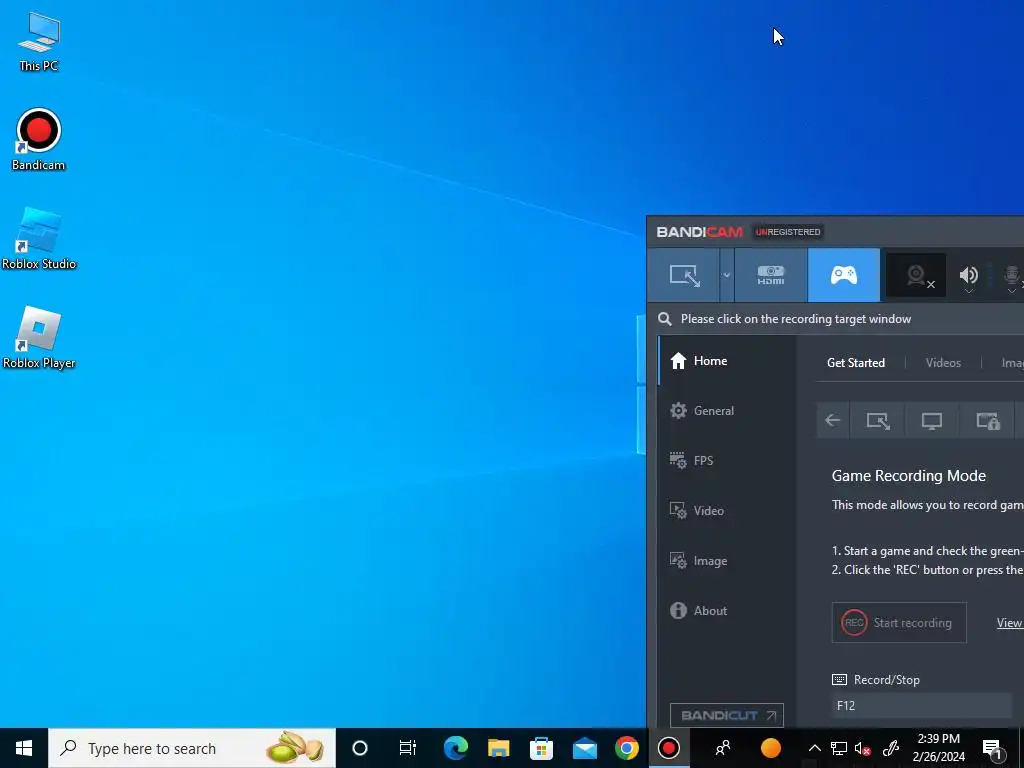Open Image settings in Bandicam sidebar
The image size is (1024, 768).
(x=728, y=561)
